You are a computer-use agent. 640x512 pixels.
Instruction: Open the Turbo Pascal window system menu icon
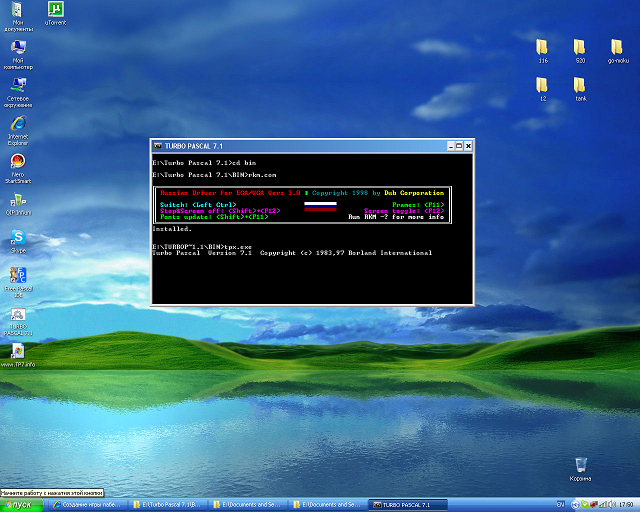coord(158,146)
